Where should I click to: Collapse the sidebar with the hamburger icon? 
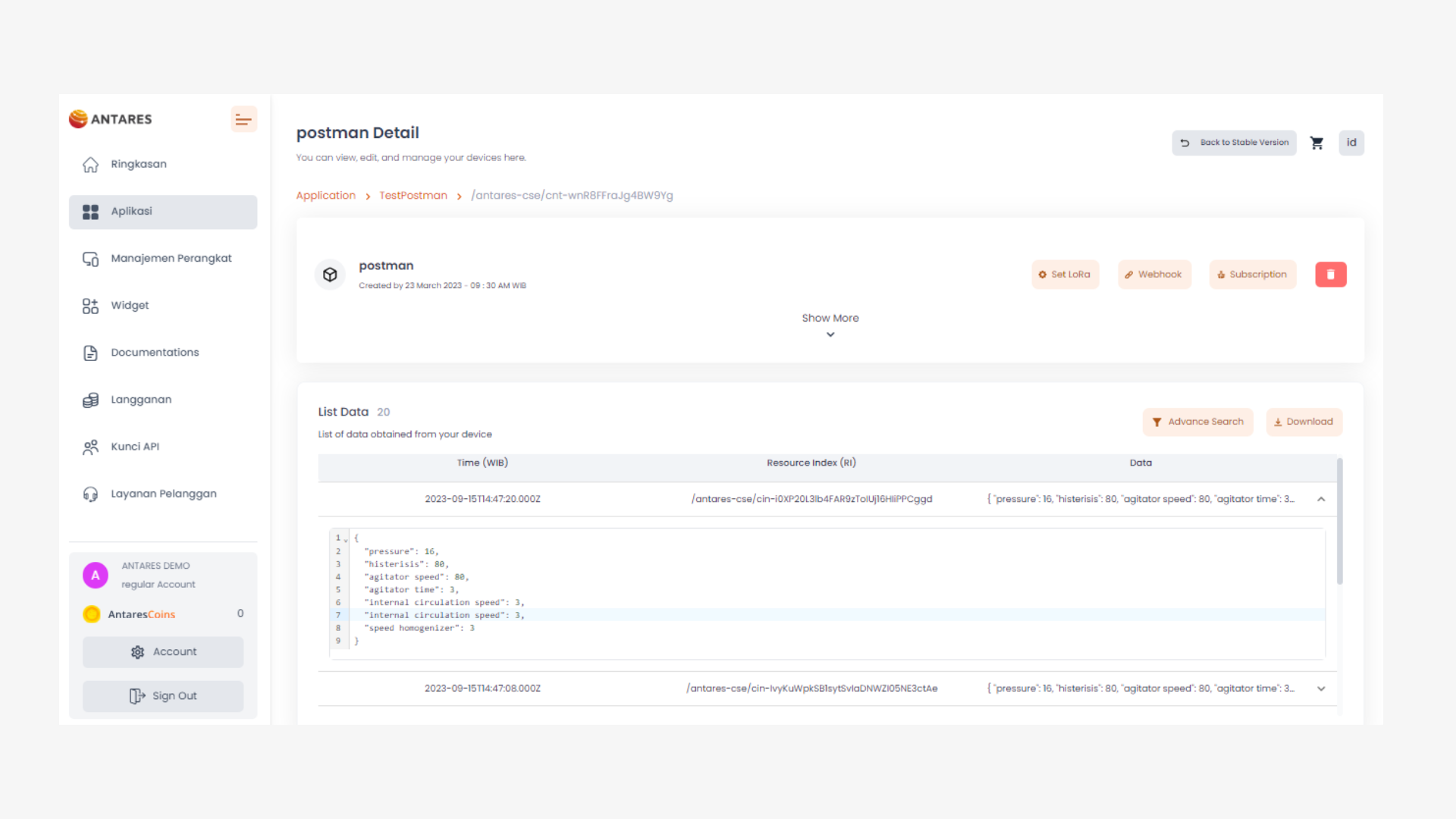pos(243,120)
